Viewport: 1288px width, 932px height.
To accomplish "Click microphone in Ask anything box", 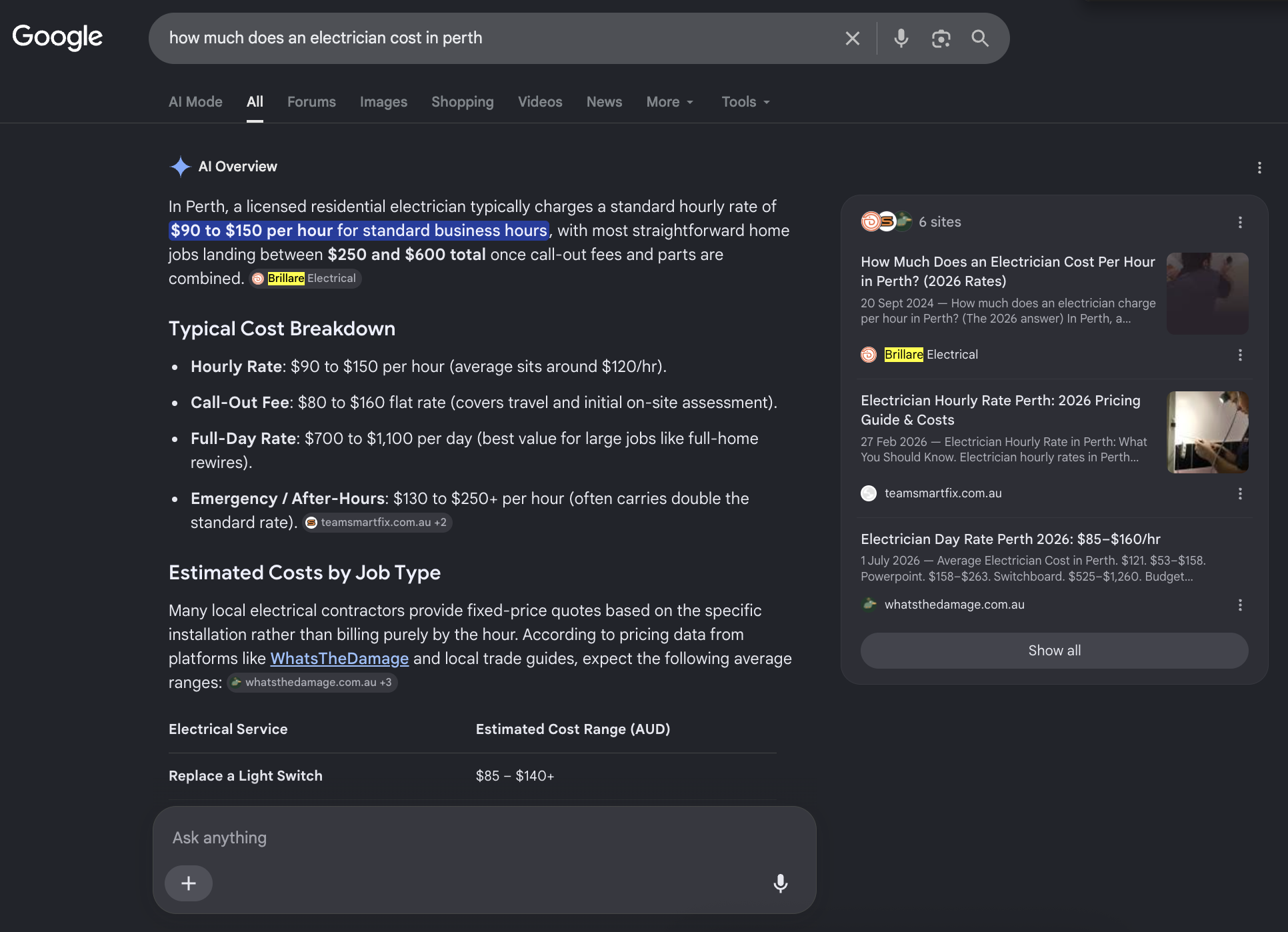I will (780, 883).
